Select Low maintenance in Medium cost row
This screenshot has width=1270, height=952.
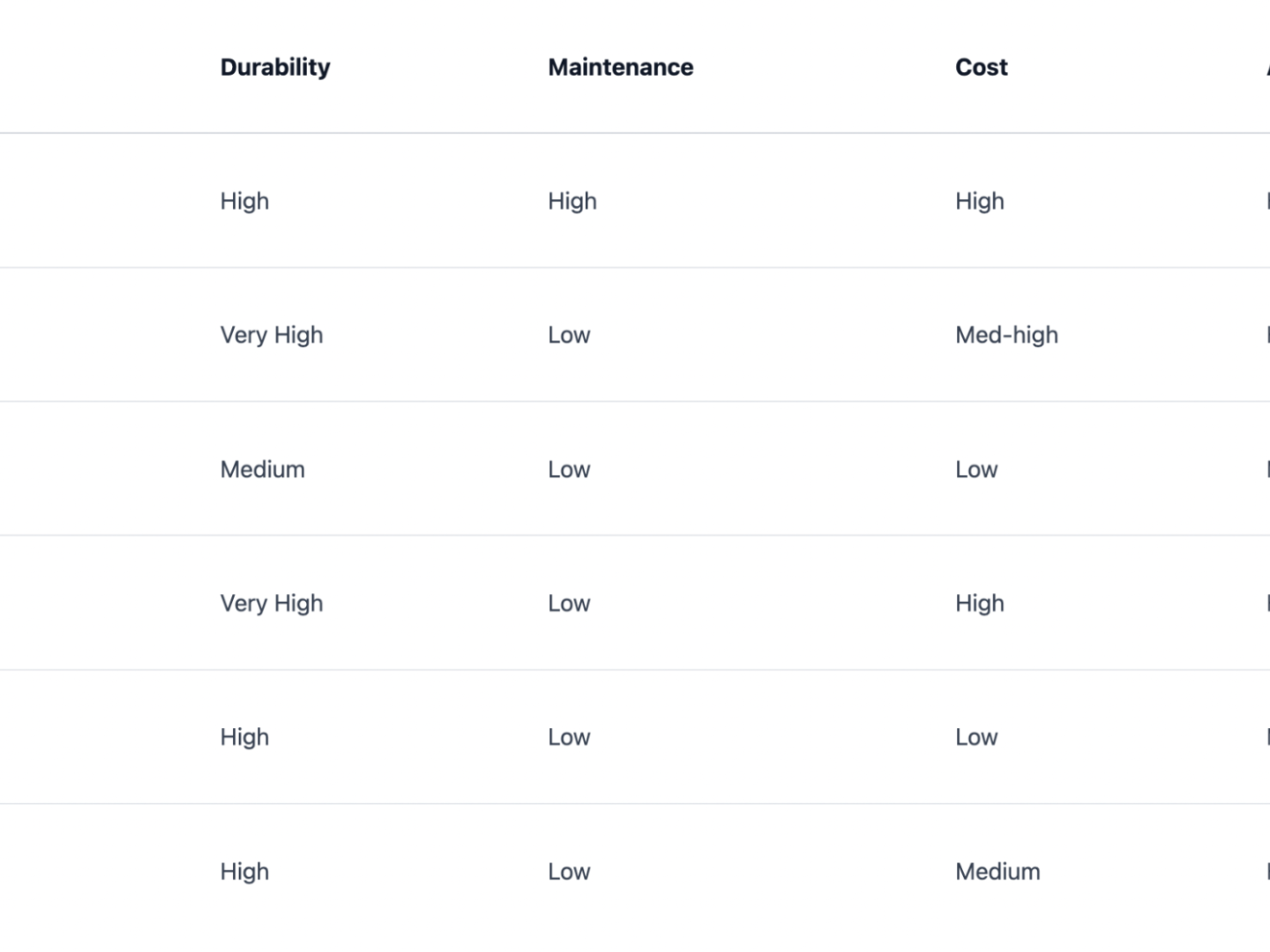569,871
